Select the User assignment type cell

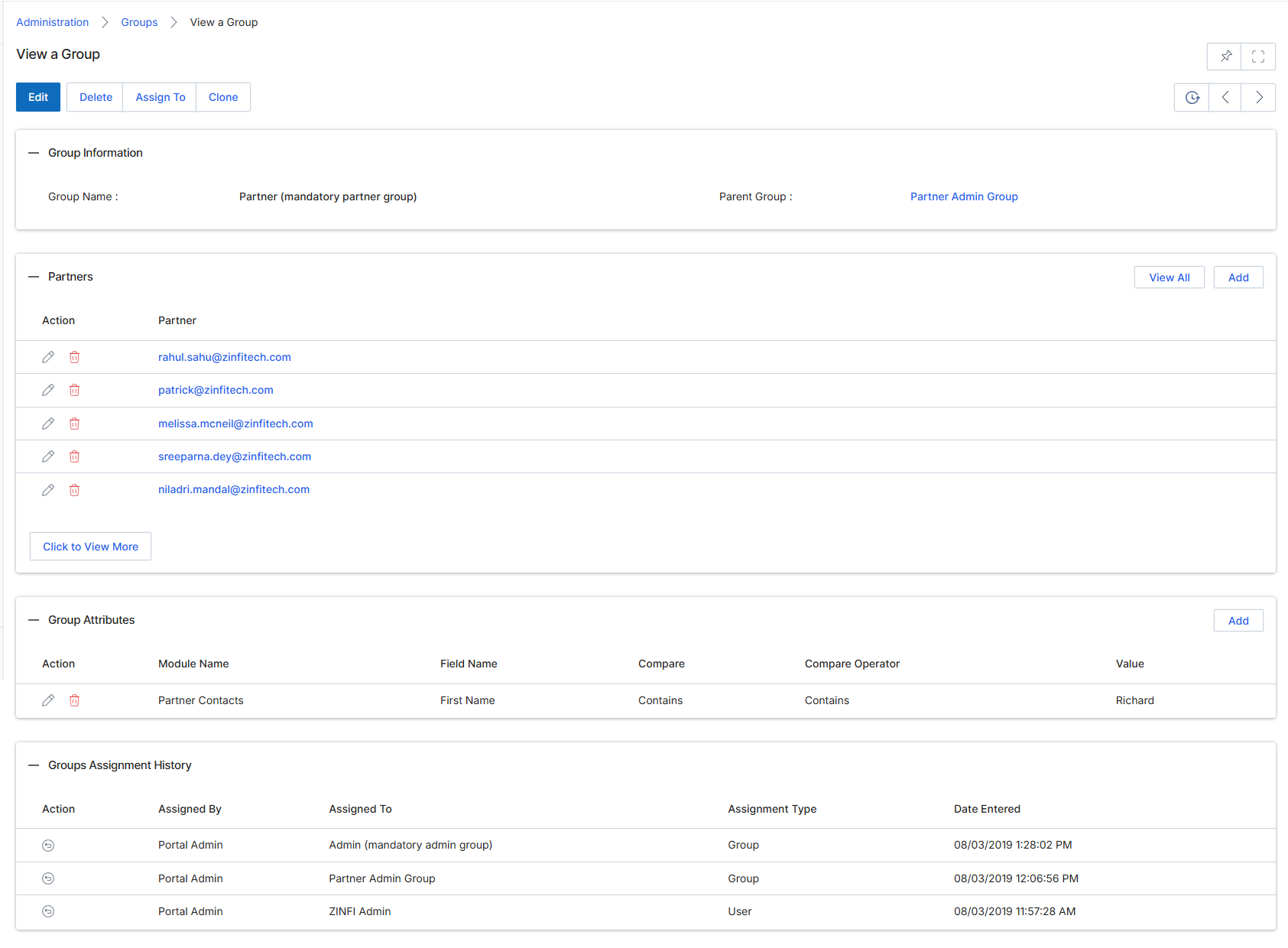pyautogui.click(x=740, y=911)
